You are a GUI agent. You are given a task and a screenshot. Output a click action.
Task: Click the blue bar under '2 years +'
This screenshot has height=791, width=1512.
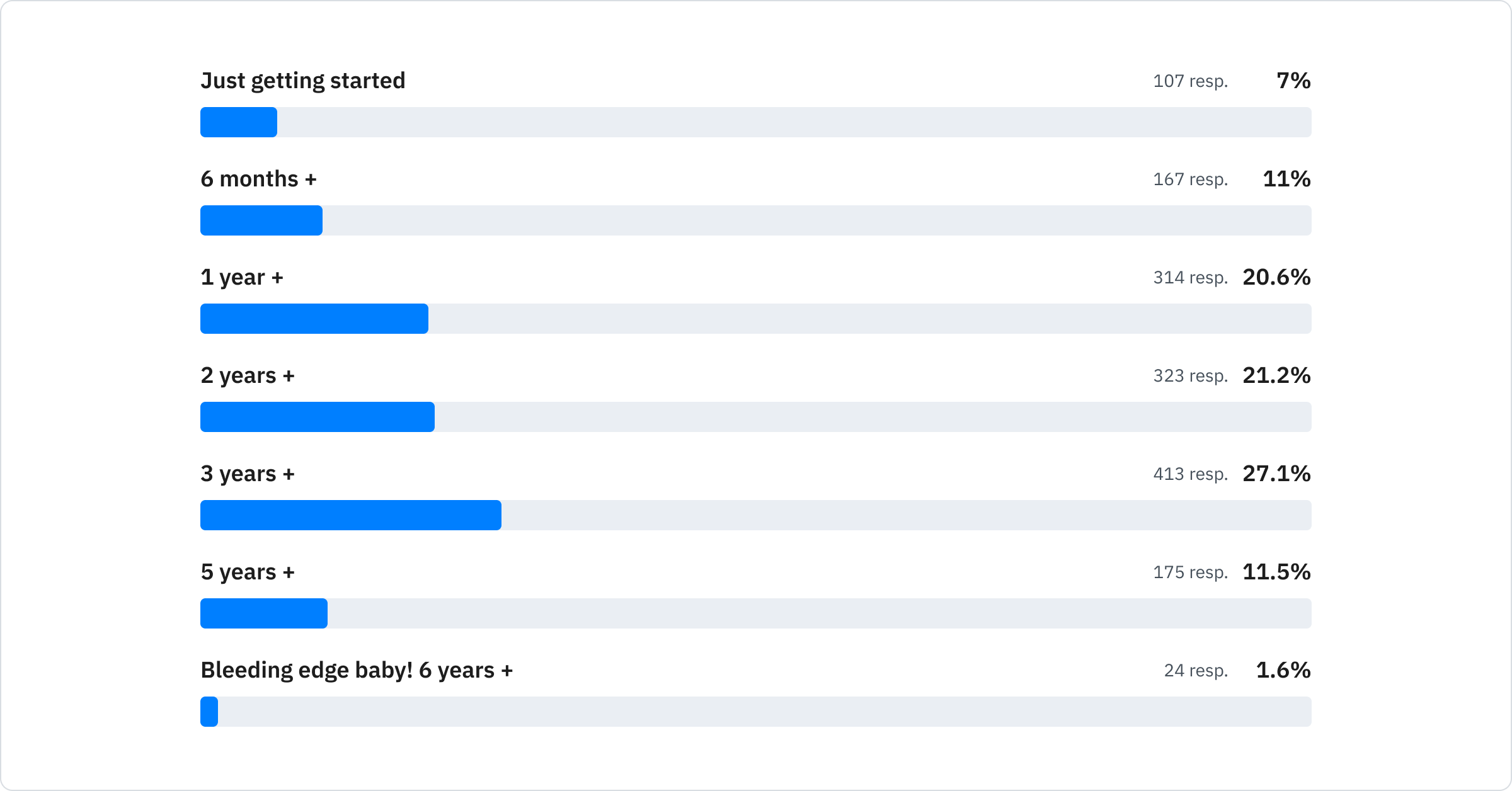(x=318, y=417)
